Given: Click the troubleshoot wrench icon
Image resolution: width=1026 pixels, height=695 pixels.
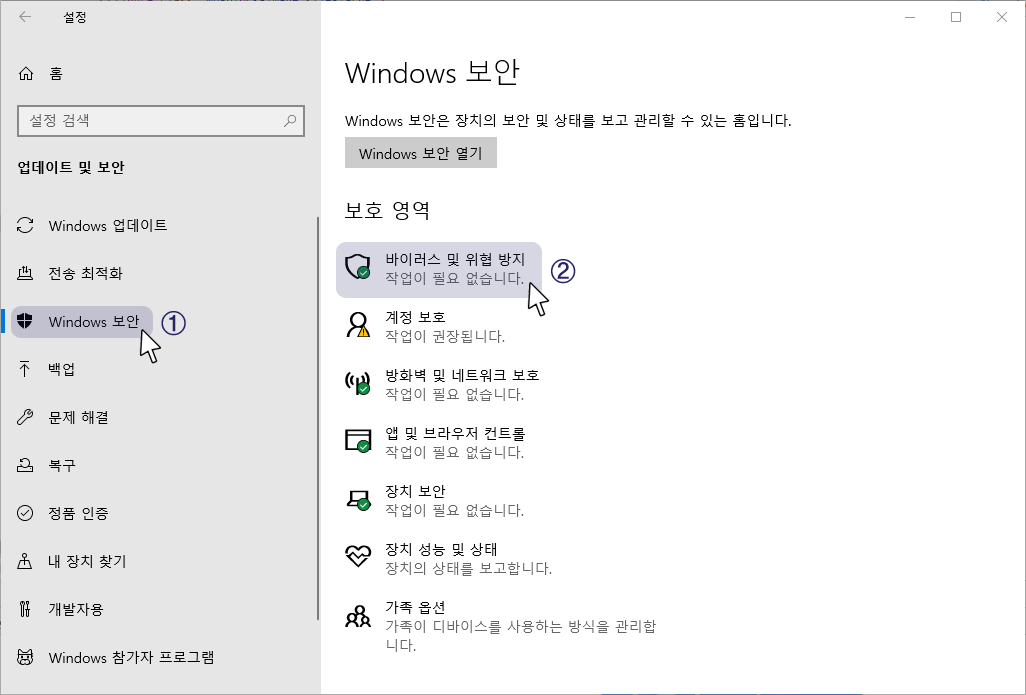Looking at the screenshot, I should coord(25,417).
